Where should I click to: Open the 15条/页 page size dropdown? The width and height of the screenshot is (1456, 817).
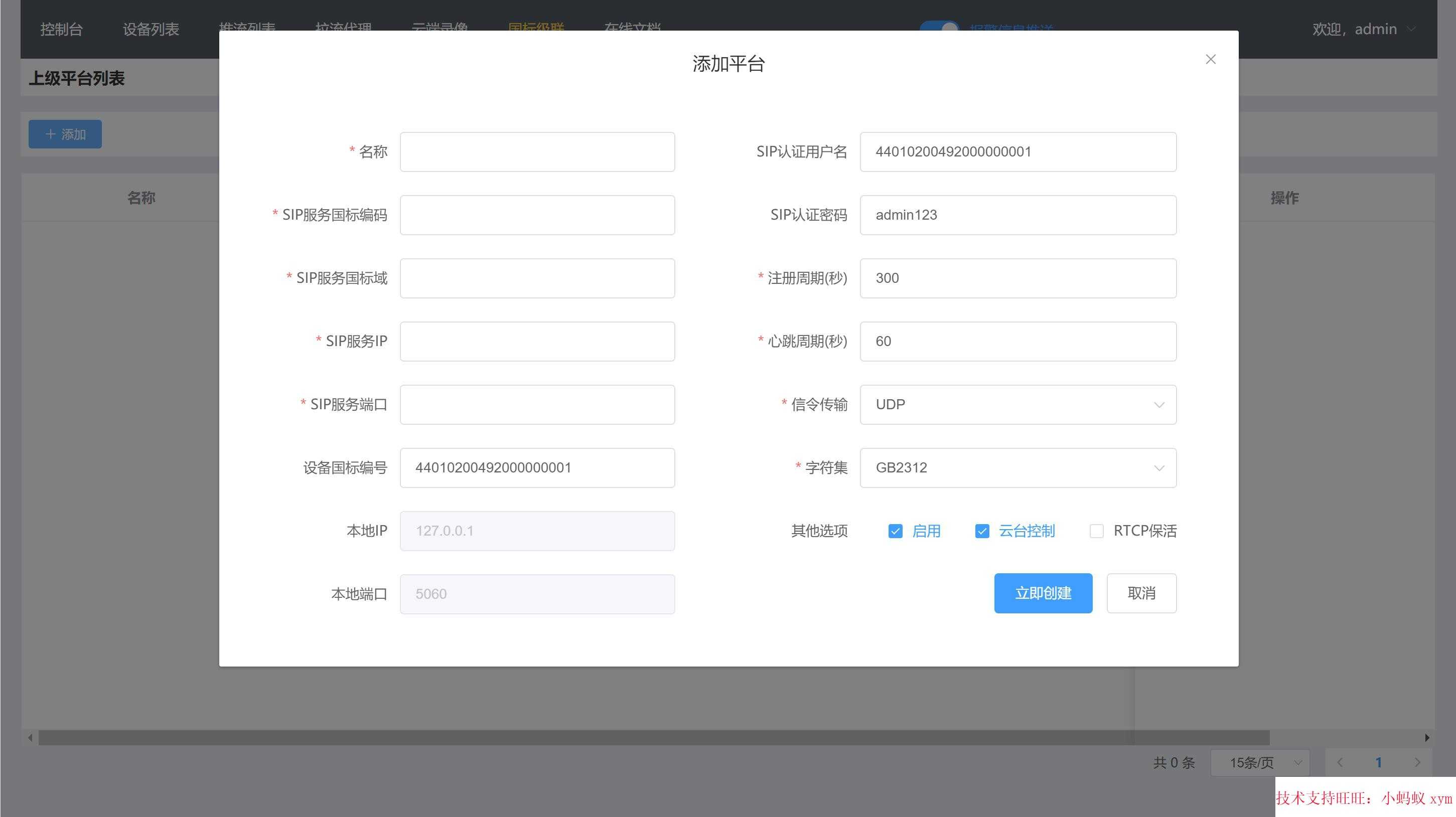[1260, 762]
